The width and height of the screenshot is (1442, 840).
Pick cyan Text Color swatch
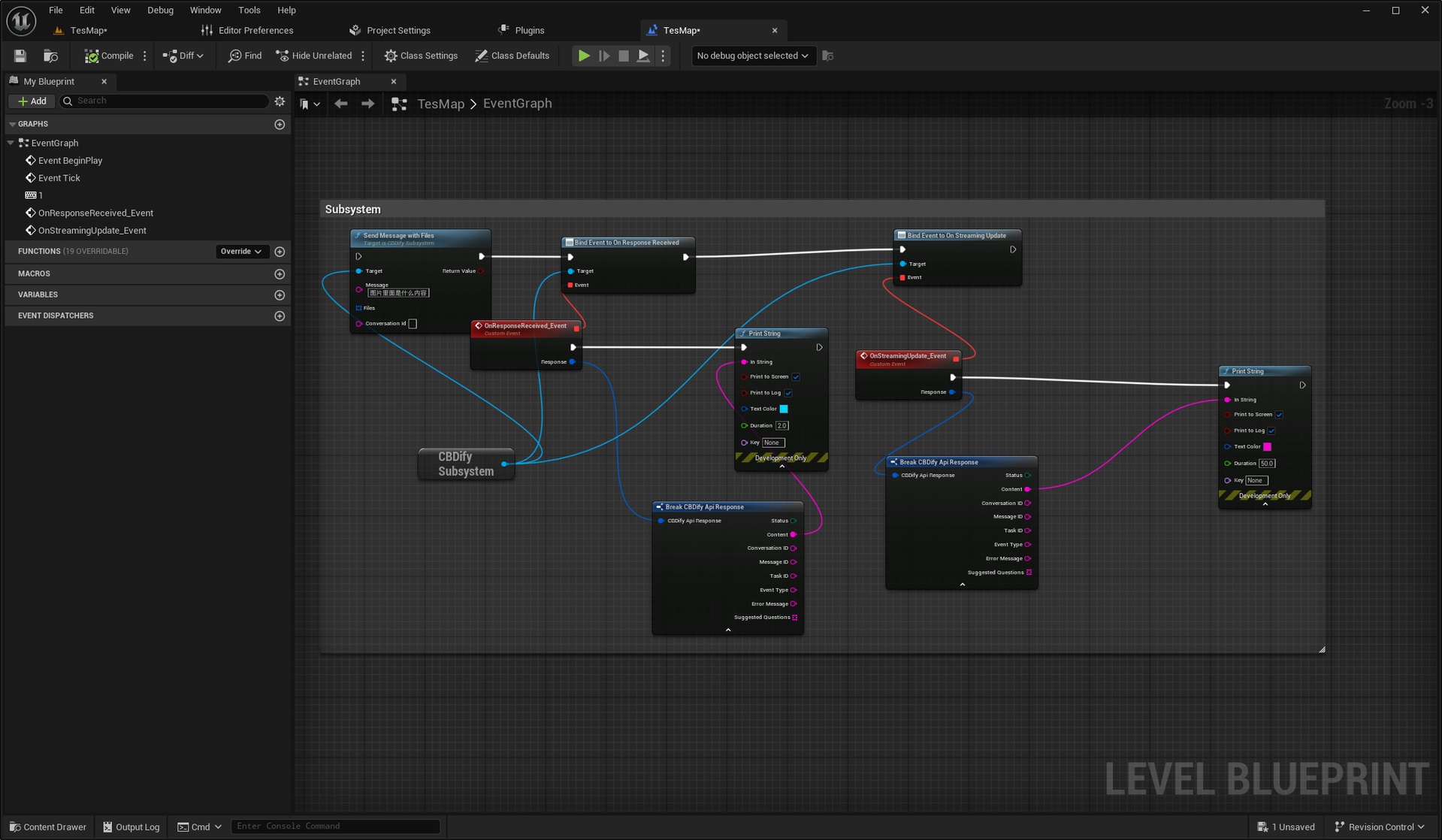pos(784,409)
